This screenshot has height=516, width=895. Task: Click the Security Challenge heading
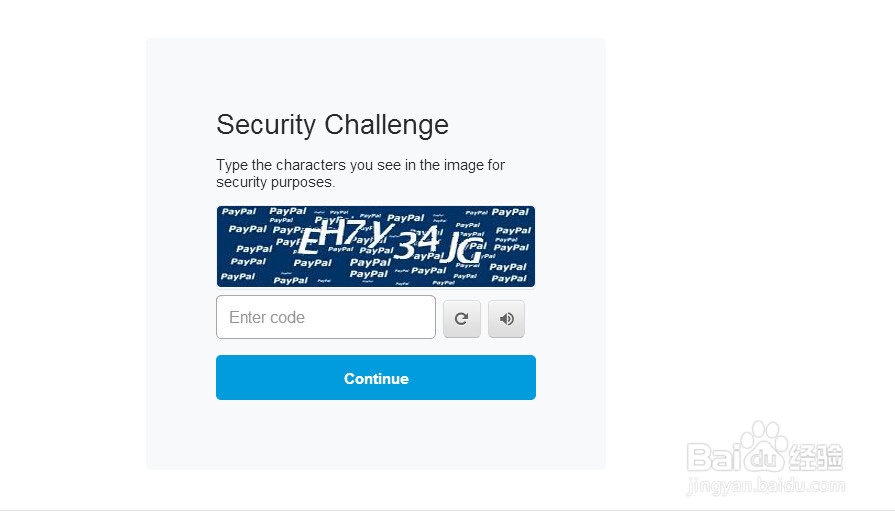tap(332, 125)
